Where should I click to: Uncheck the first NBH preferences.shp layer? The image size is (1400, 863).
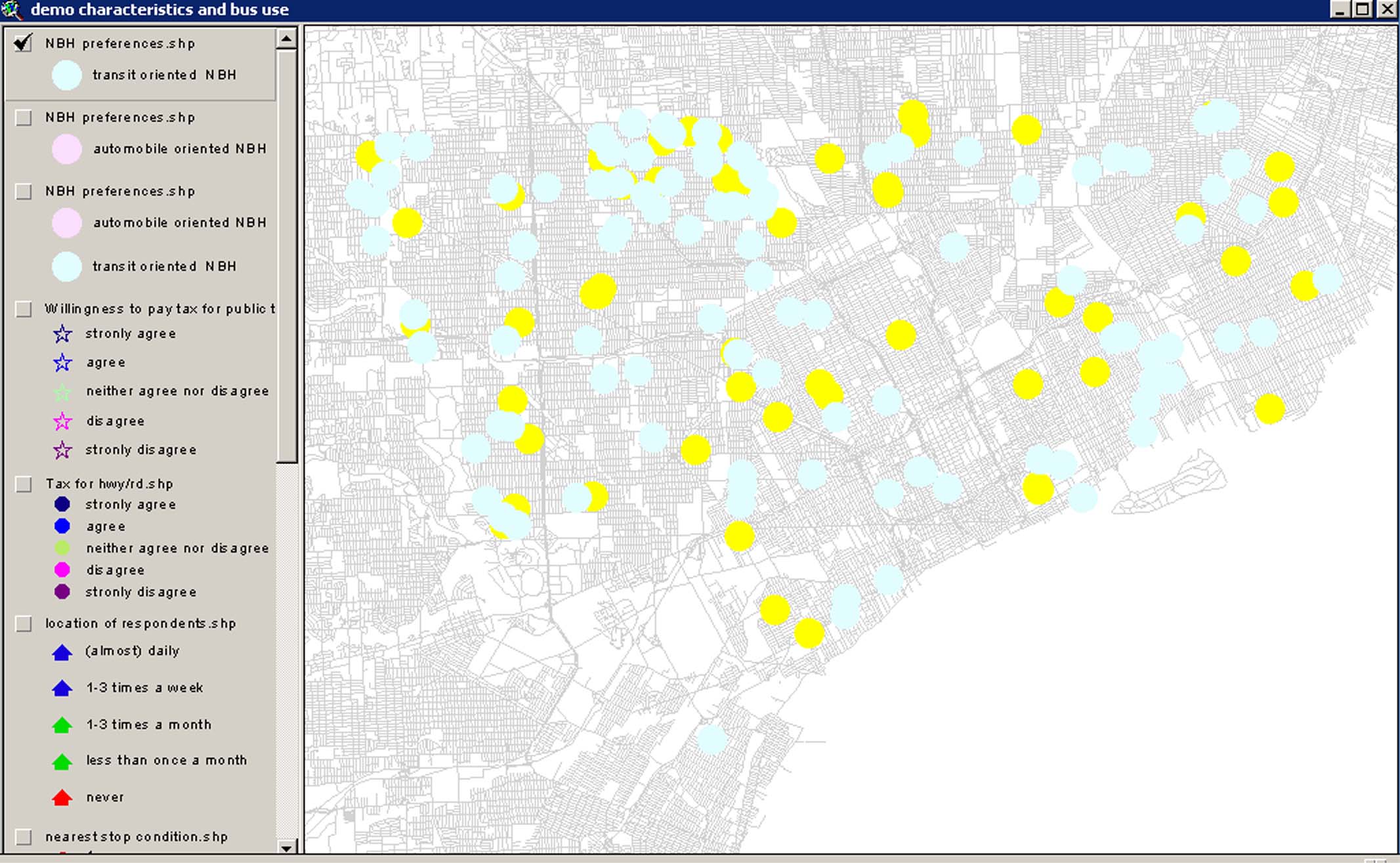coord(24,43)
